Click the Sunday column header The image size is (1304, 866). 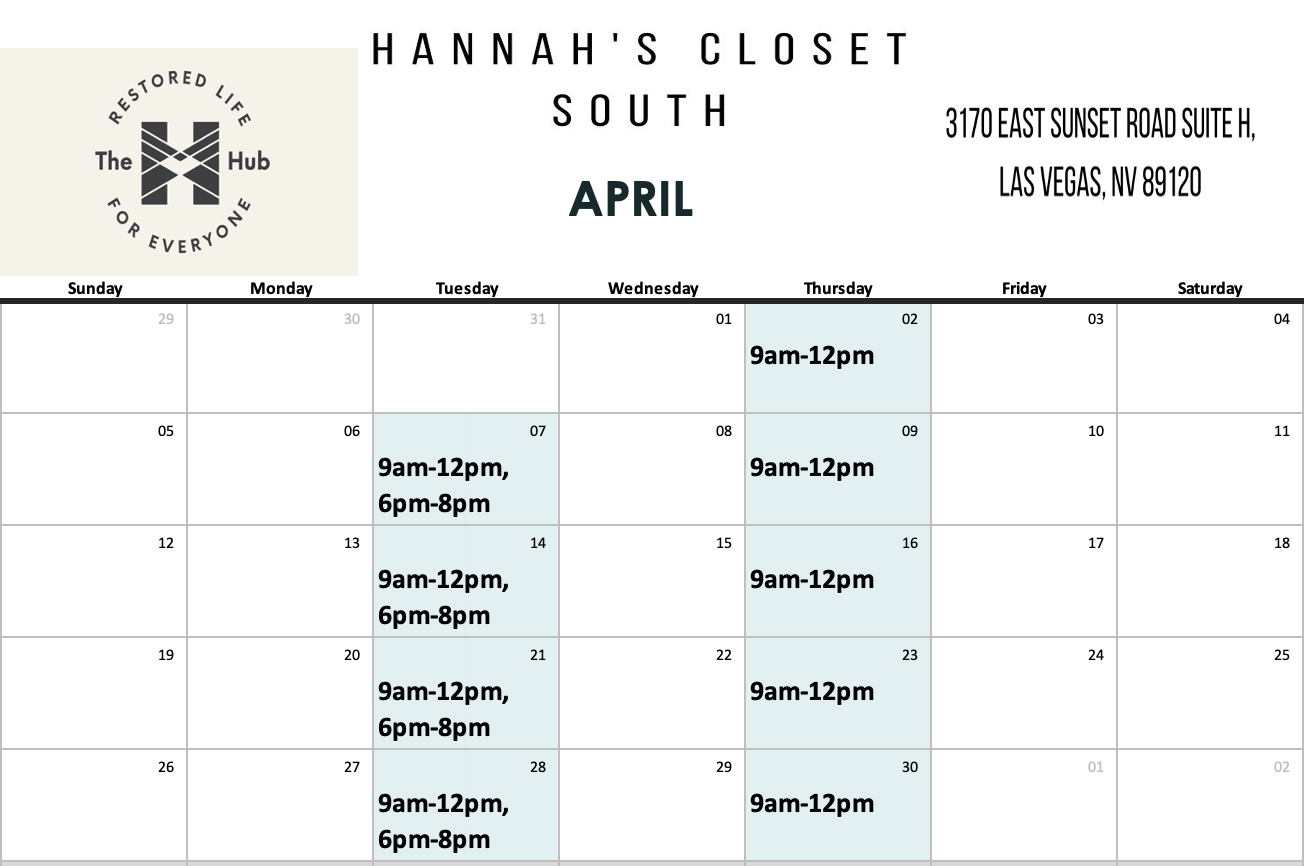(95, 288)
